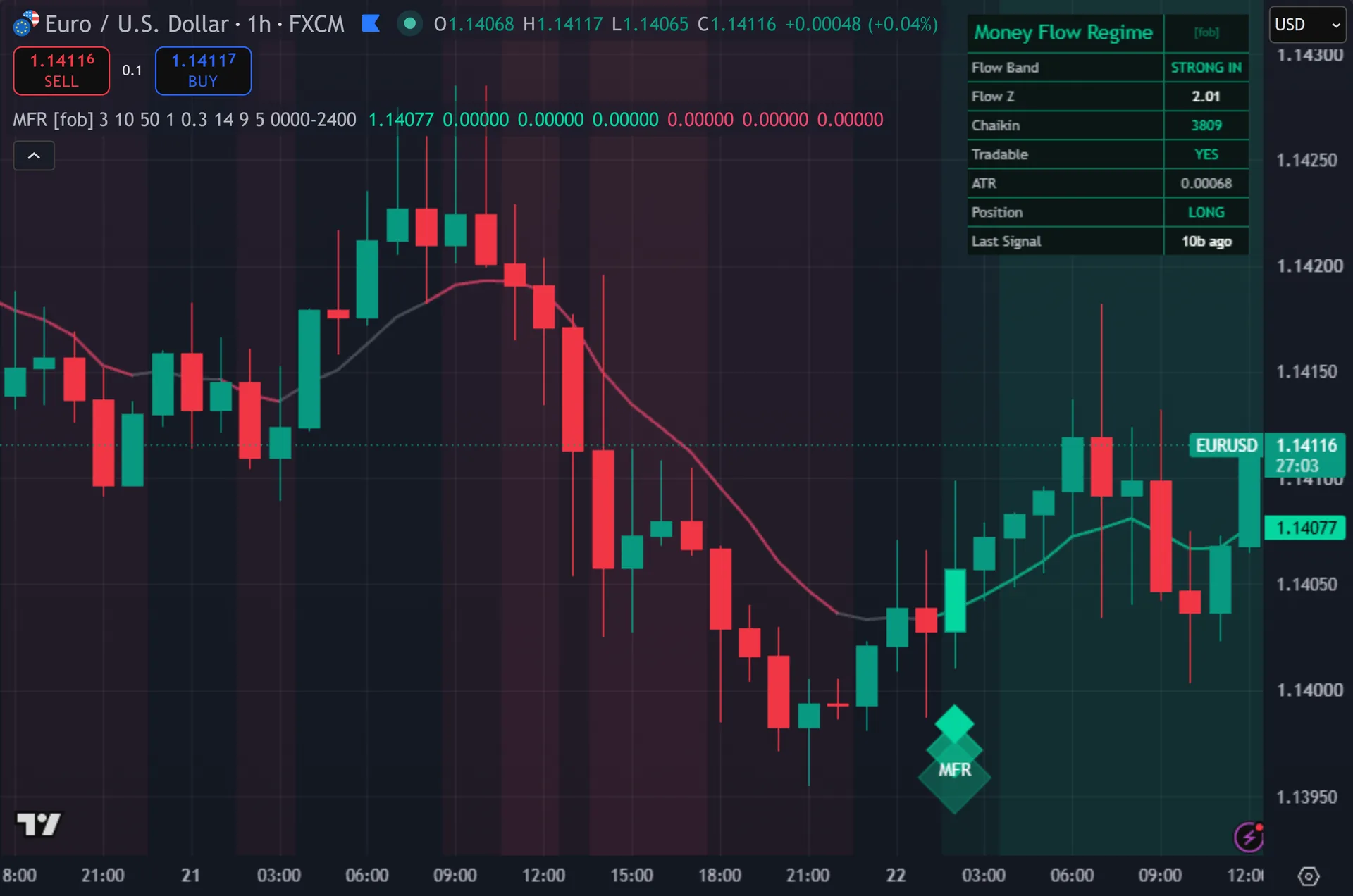
Task: Click the 22 date label on time axis
Action: tap(896, 876)
